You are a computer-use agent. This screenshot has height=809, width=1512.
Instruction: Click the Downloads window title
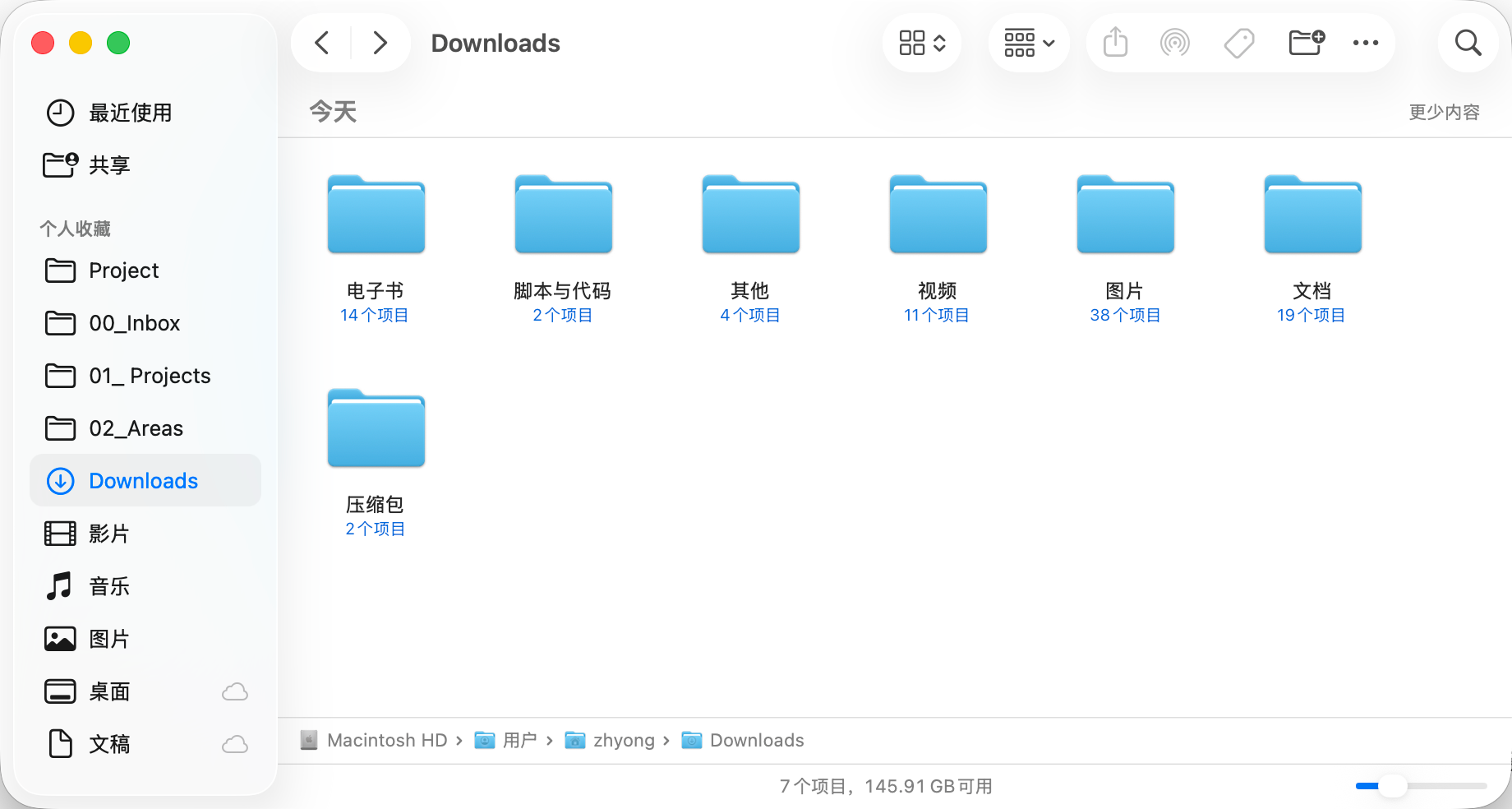click(496, 43)
